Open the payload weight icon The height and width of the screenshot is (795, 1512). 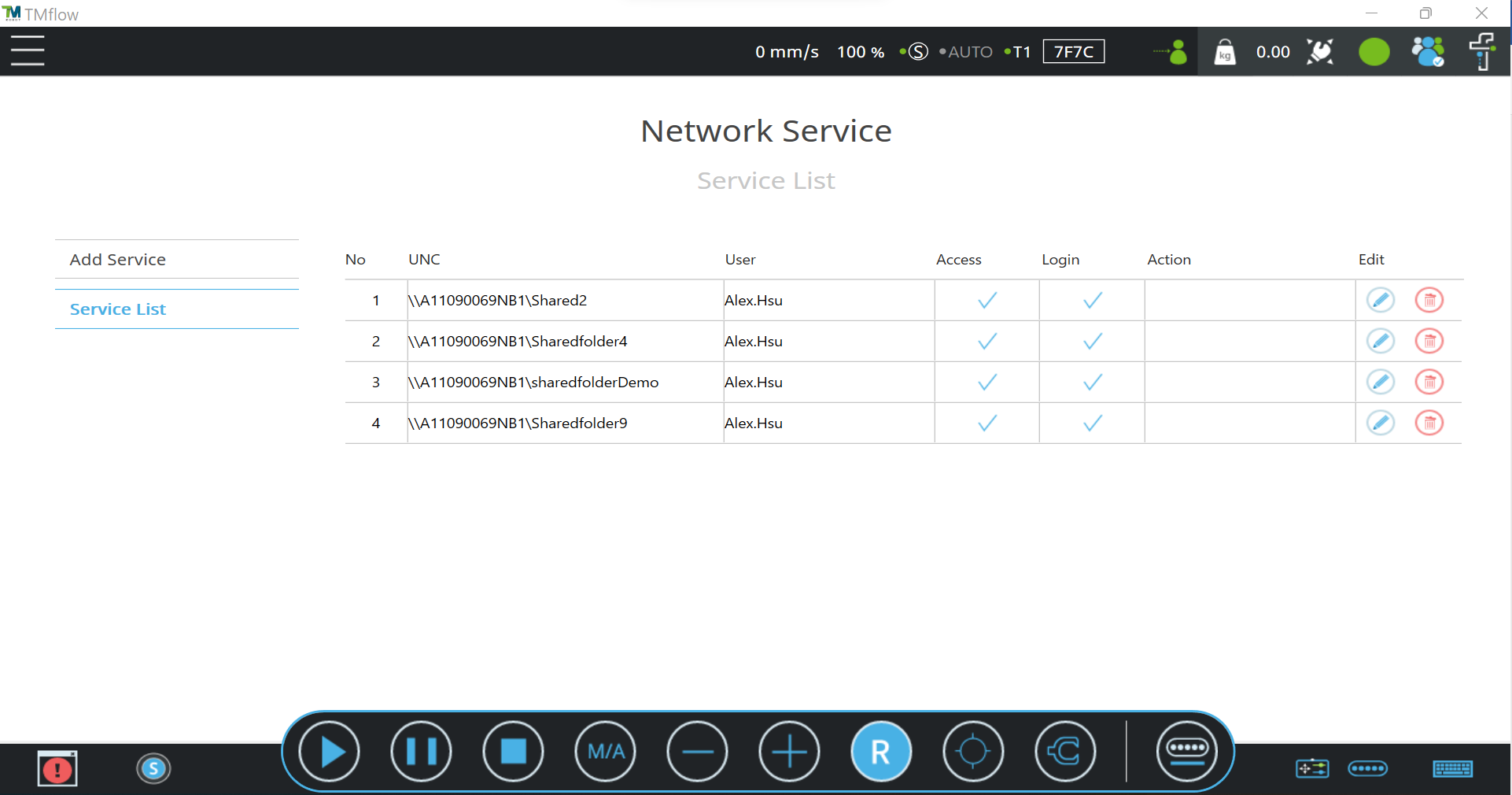[x=1225, y=52]
